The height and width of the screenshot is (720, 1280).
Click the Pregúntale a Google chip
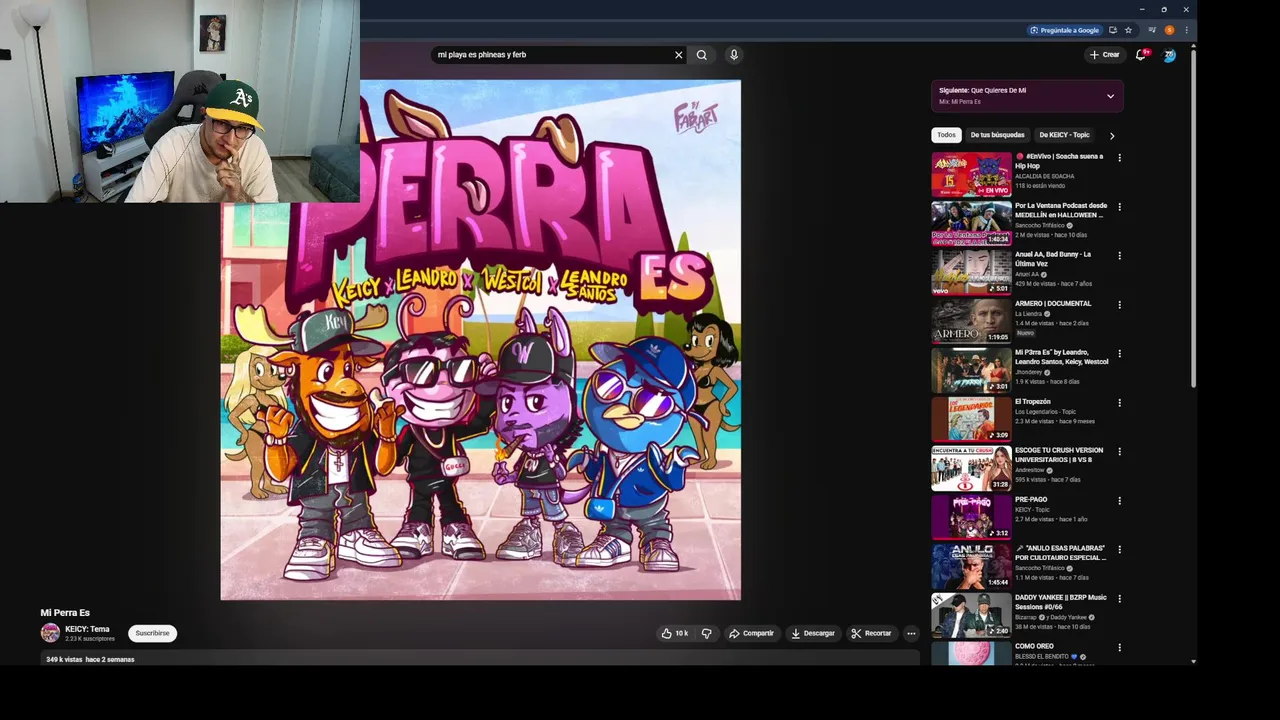tap(1065, 30)
